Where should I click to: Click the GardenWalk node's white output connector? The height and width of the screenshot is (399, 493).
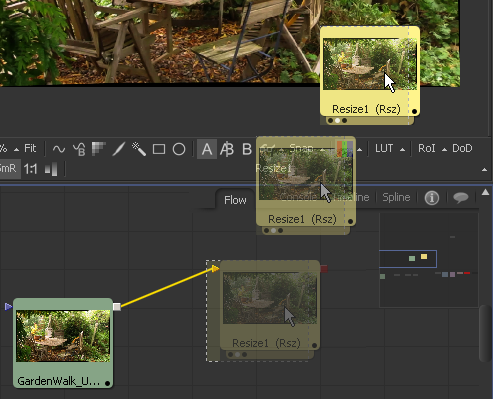coord(117,307)
